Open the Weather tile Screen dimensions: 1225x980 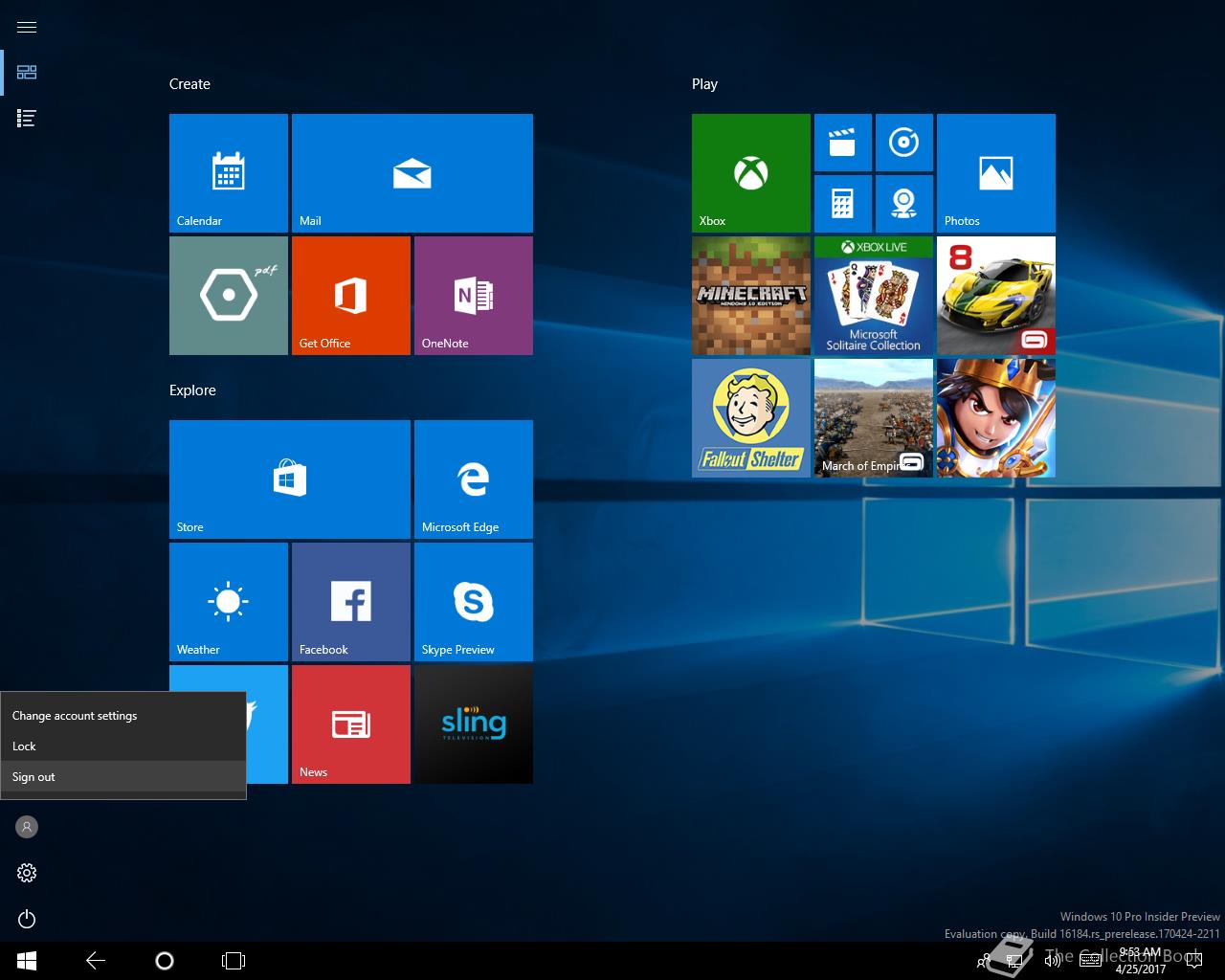point(229,602)
